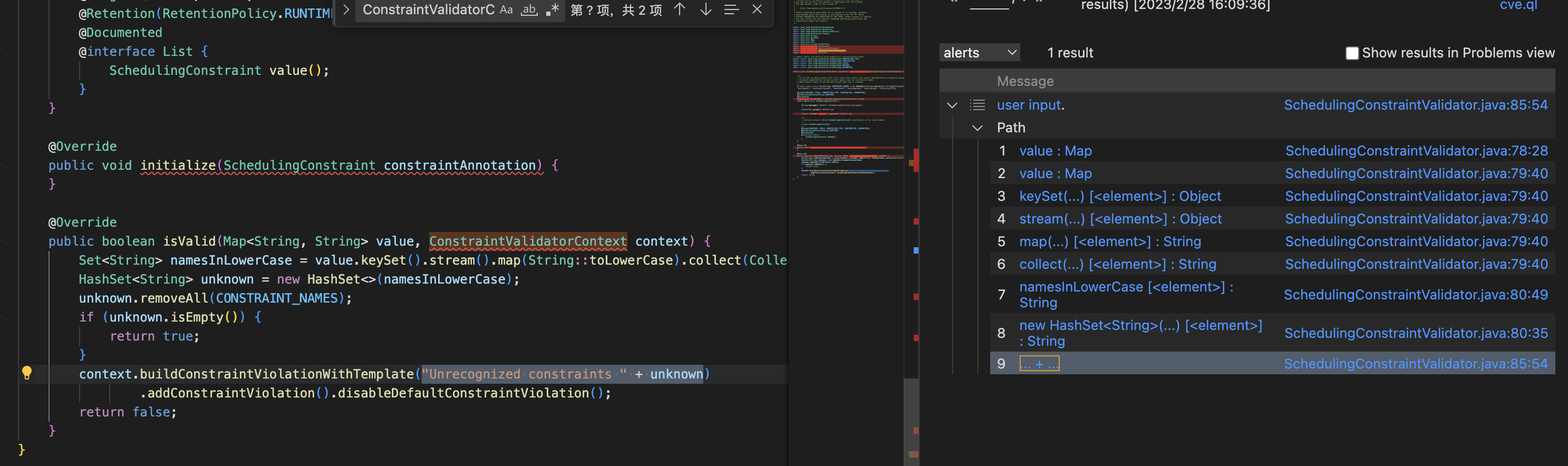Viewport: 1568px width, 466px height.
Task: Click 'return true;' statement
Action: (154, 336)
